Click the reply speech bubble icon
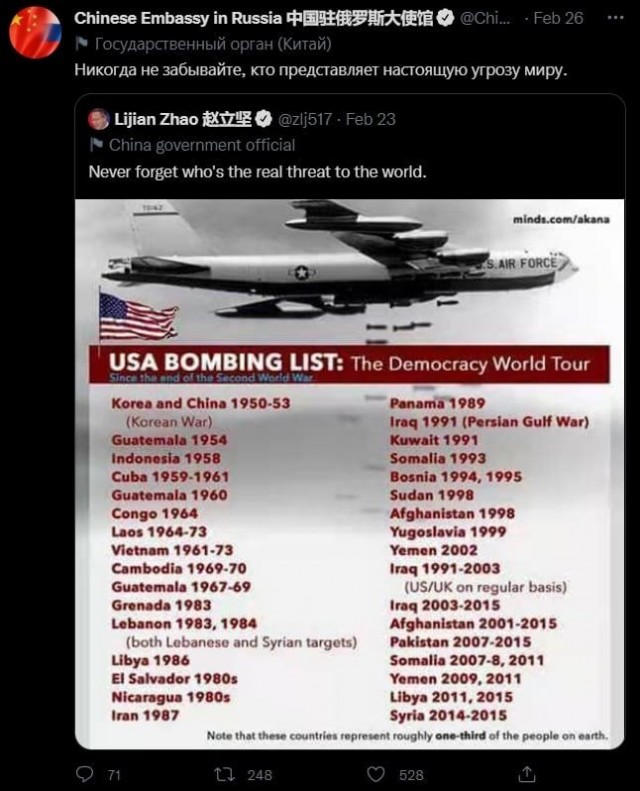Viewport: 640px width, 791px height. tap(87, 774)
